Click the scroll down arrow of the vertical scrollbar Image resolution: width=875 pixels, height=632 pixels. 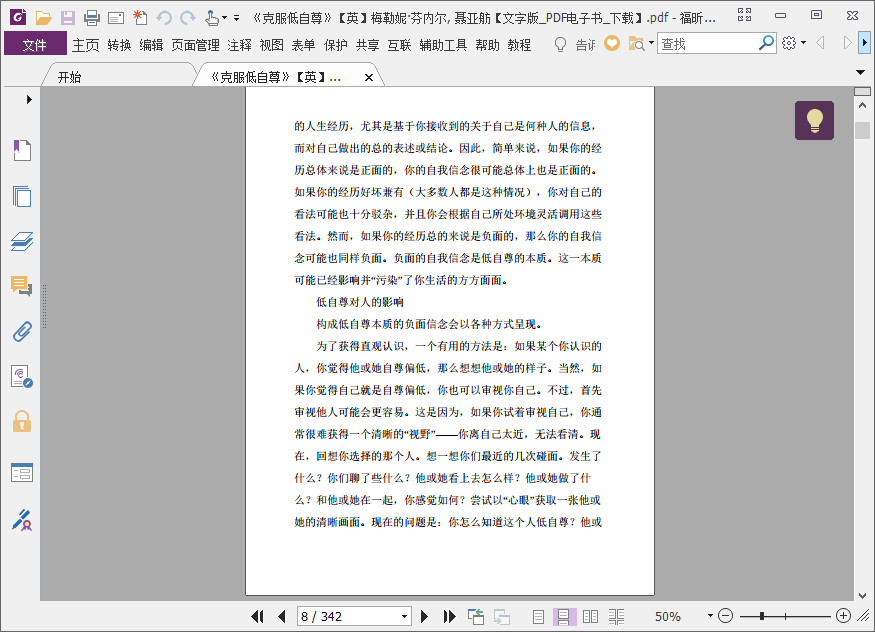[862, 595]
